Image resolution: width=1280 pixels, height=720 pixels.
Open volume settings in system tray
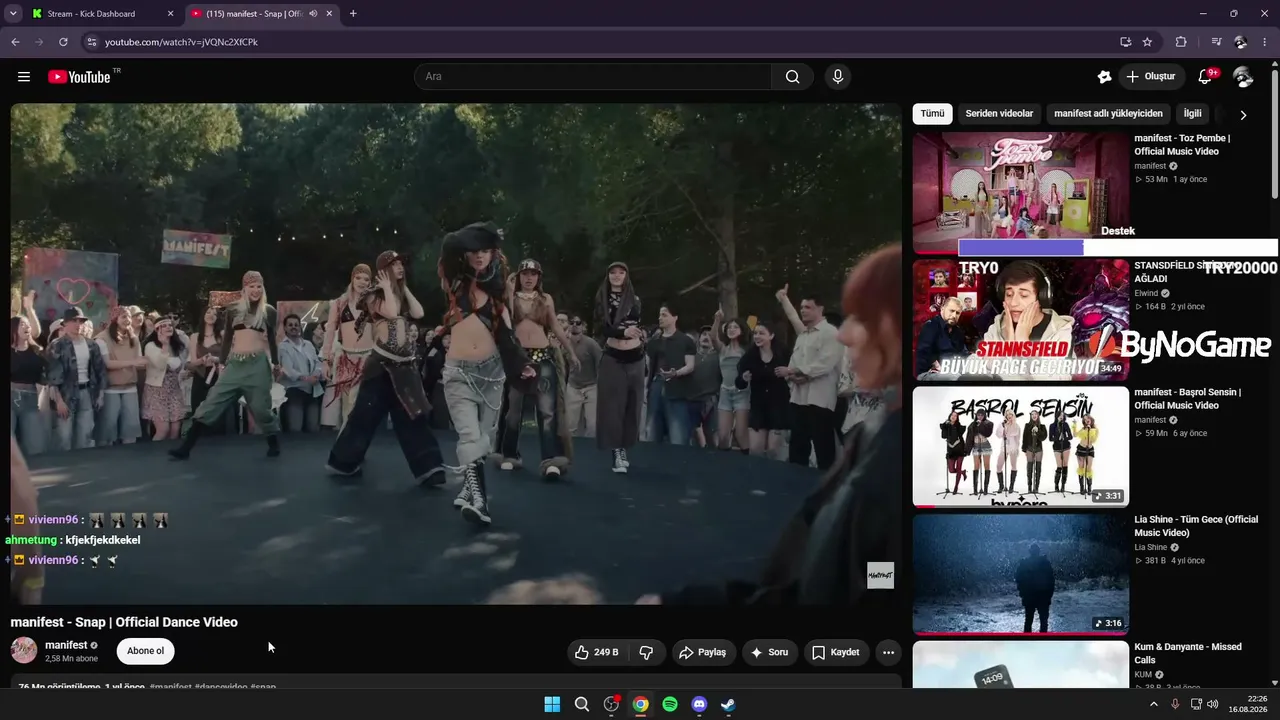click(x=1213, y=704)
